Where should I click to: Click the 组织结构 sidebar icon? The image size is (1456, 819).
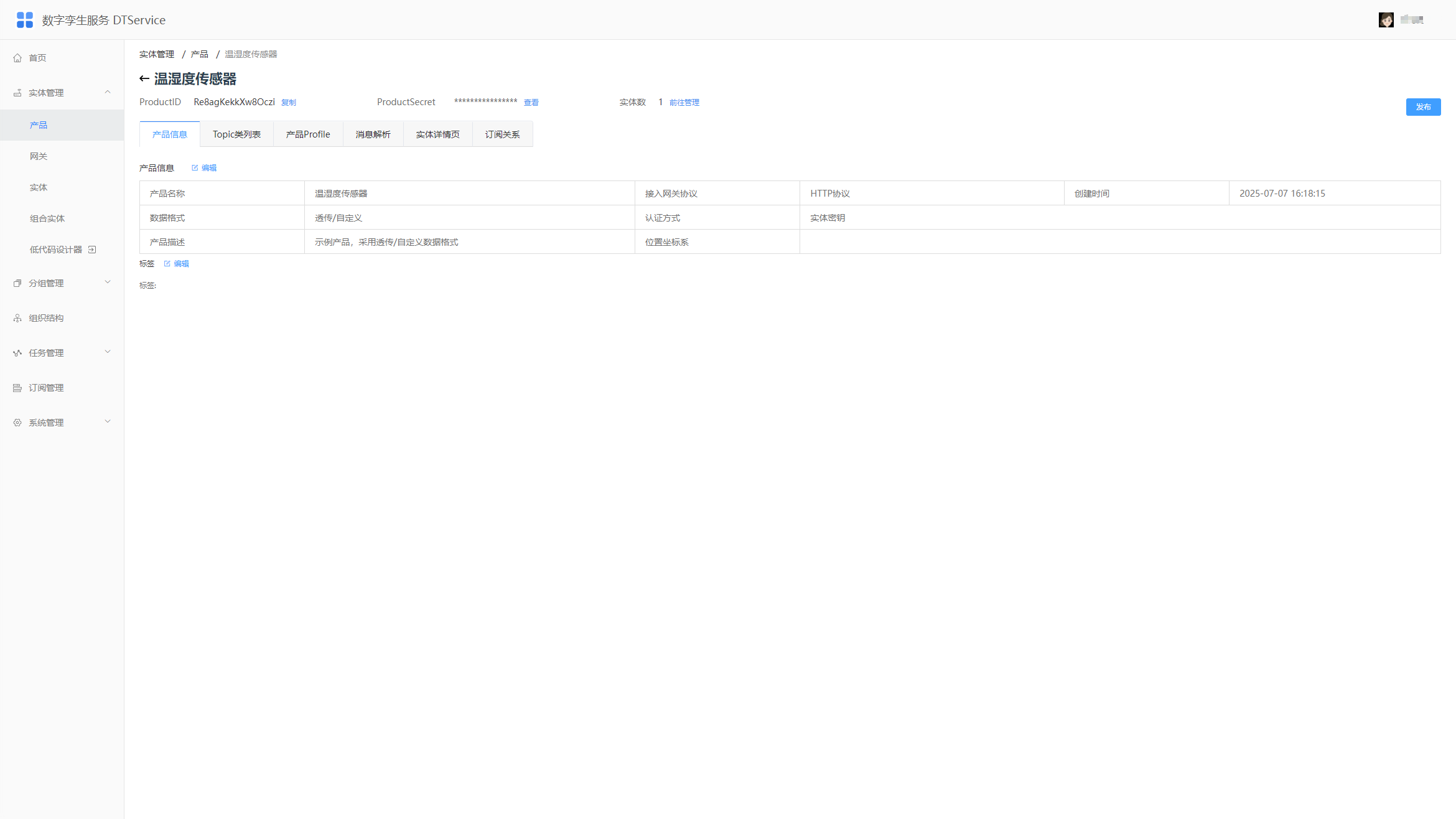(17, 318)
